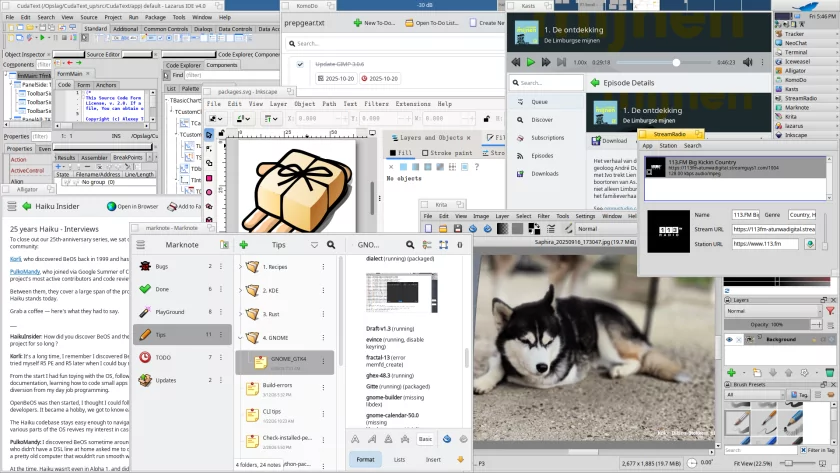Toggle Filter in Tag checkbox in Krita
This screenshot has width=840, height=473.
[x=803, y=450]
